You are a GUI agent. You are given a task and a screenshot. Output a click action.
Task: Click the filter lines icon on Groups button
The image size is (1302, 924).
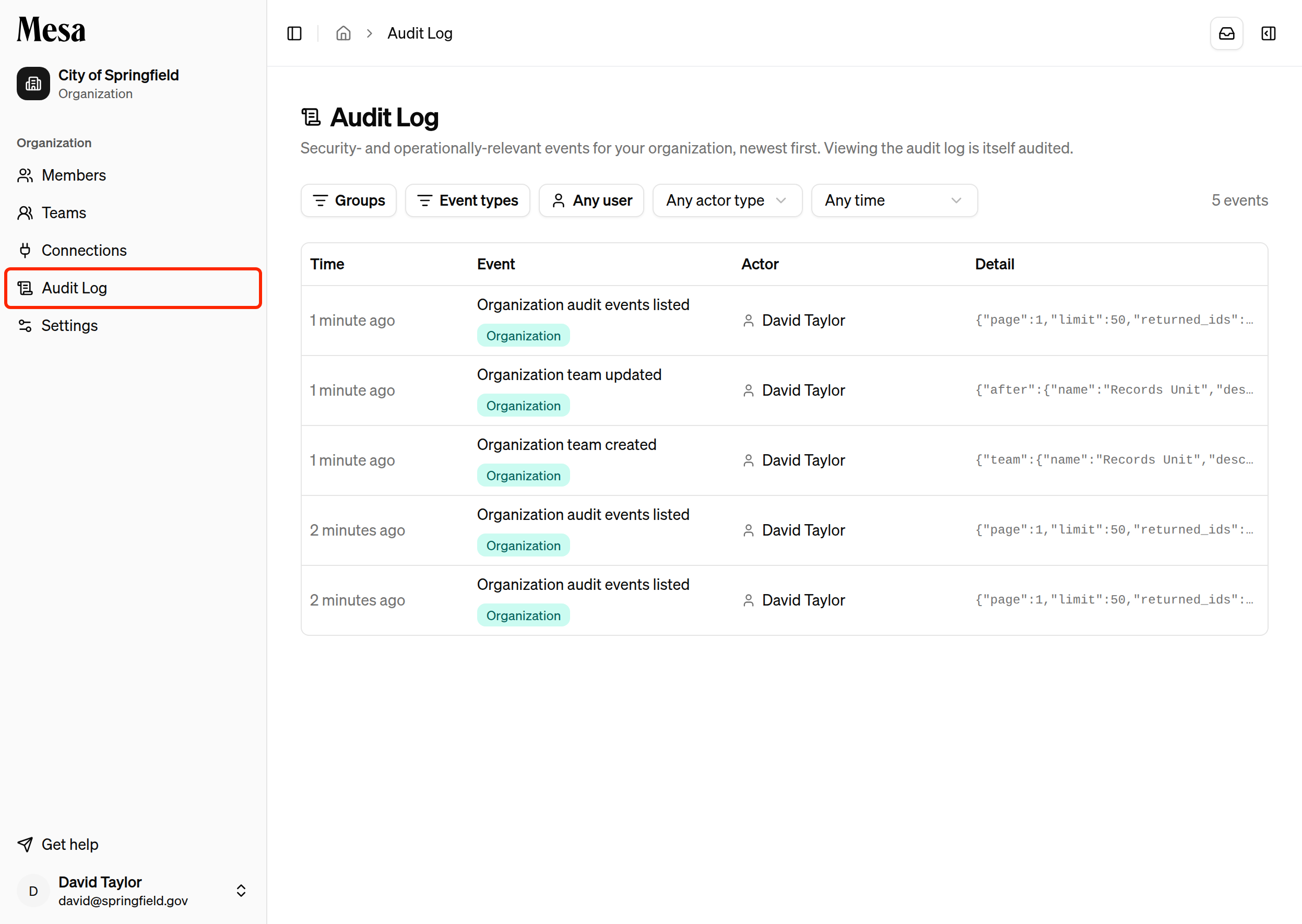tap(321, 200)
